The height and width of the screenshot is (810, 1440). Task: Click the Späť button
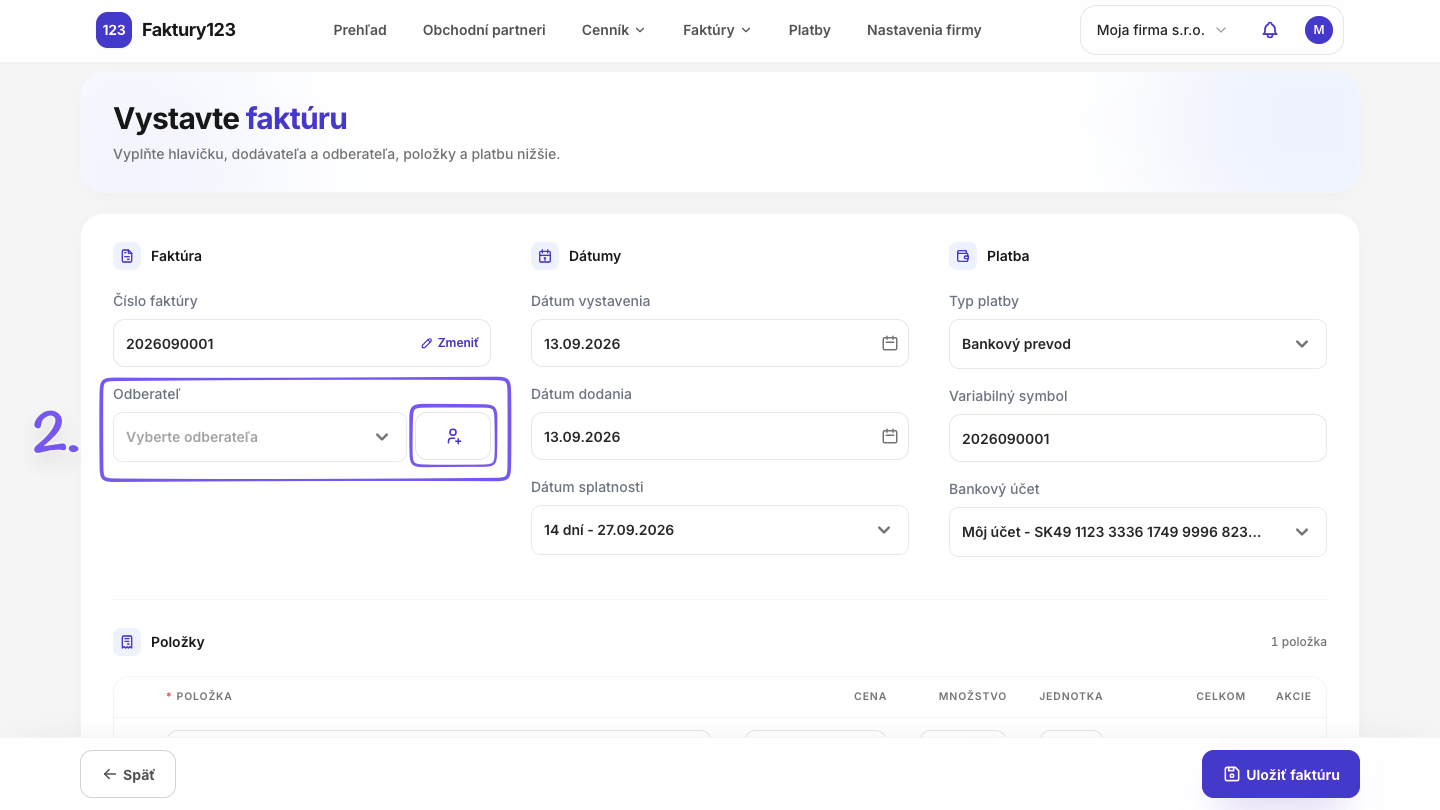[x=128, y=774]
